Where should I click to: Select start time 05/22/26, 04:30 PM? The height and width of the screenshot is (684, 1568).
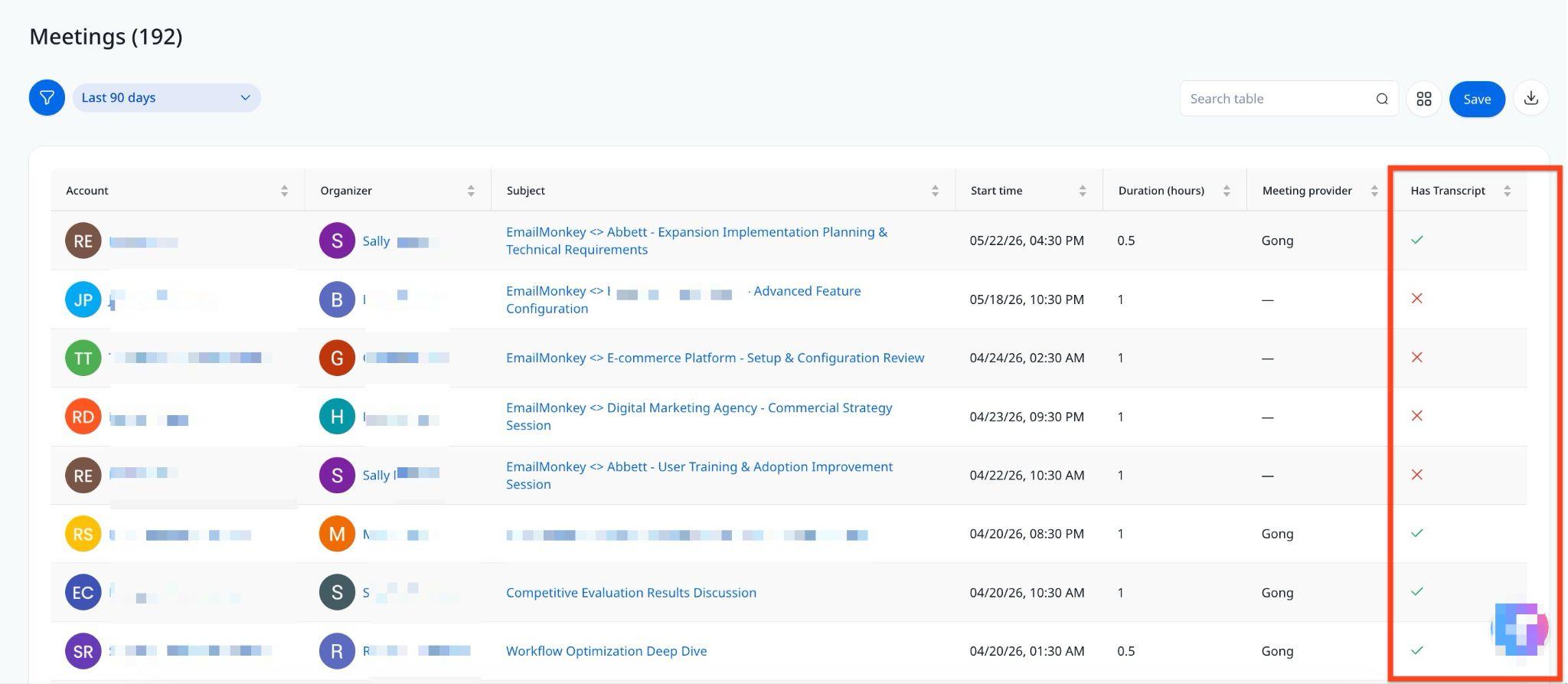[x=1027, y=241]
